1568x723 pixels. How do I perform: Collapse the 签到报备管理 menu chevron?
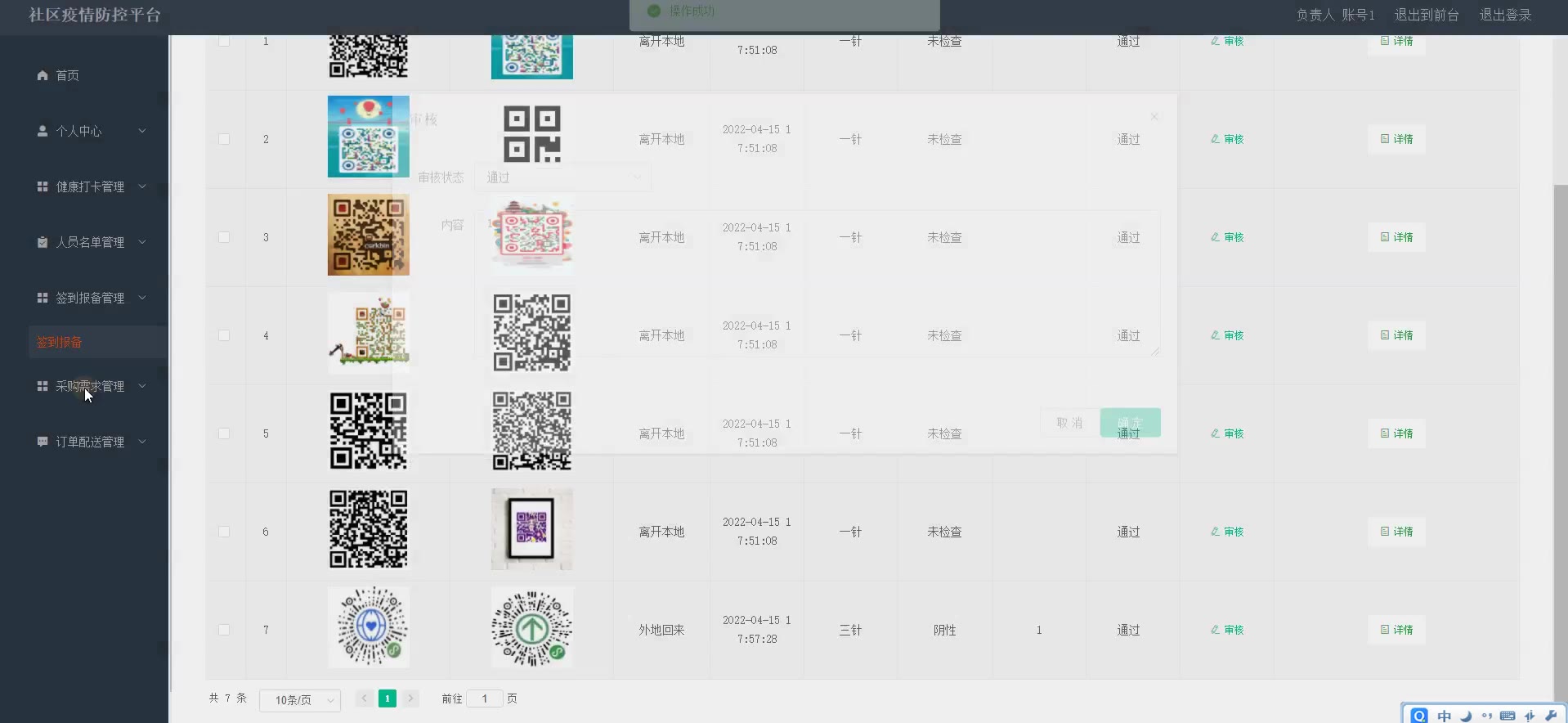pos(142,298)
